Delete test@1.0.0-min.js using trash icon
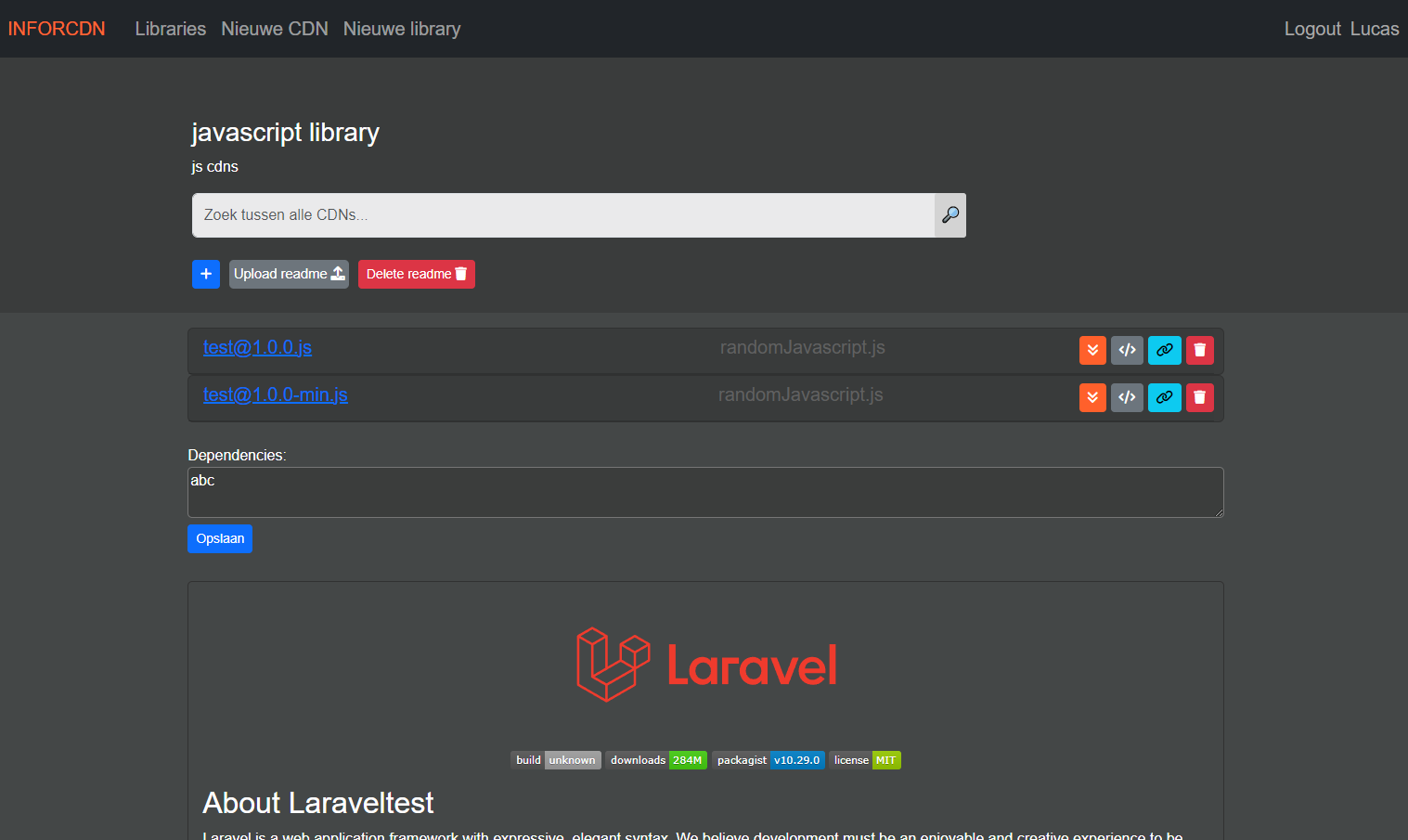The image size is (1408, 840). point(1199,397)
